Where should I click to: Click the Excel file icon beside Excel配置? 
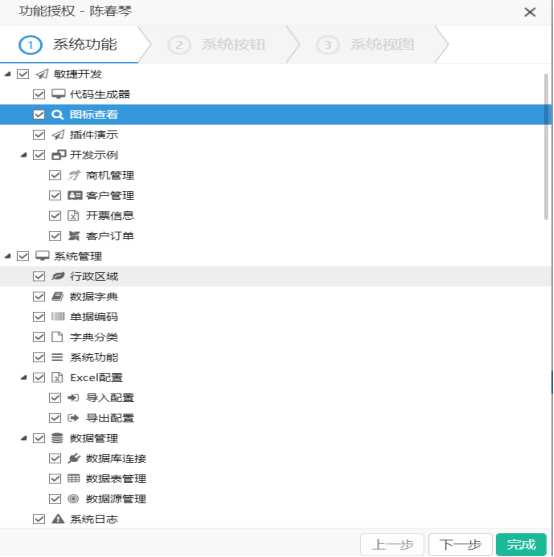tap(57, 378)
